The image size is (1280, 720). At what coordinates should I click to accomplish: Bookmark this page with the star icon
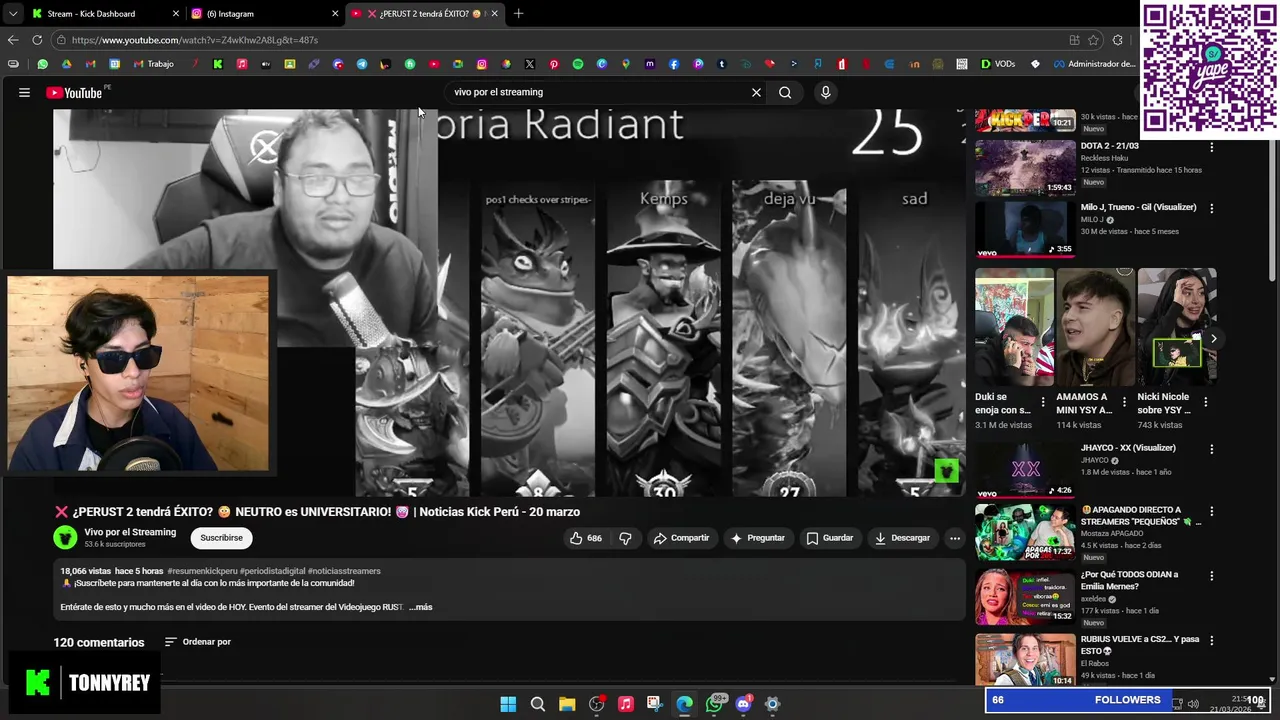(1093, 40)
